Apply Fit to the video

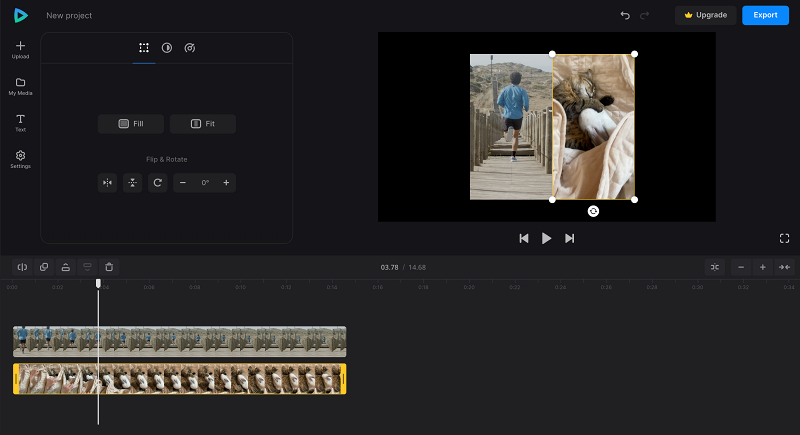(x=203, y=124)
